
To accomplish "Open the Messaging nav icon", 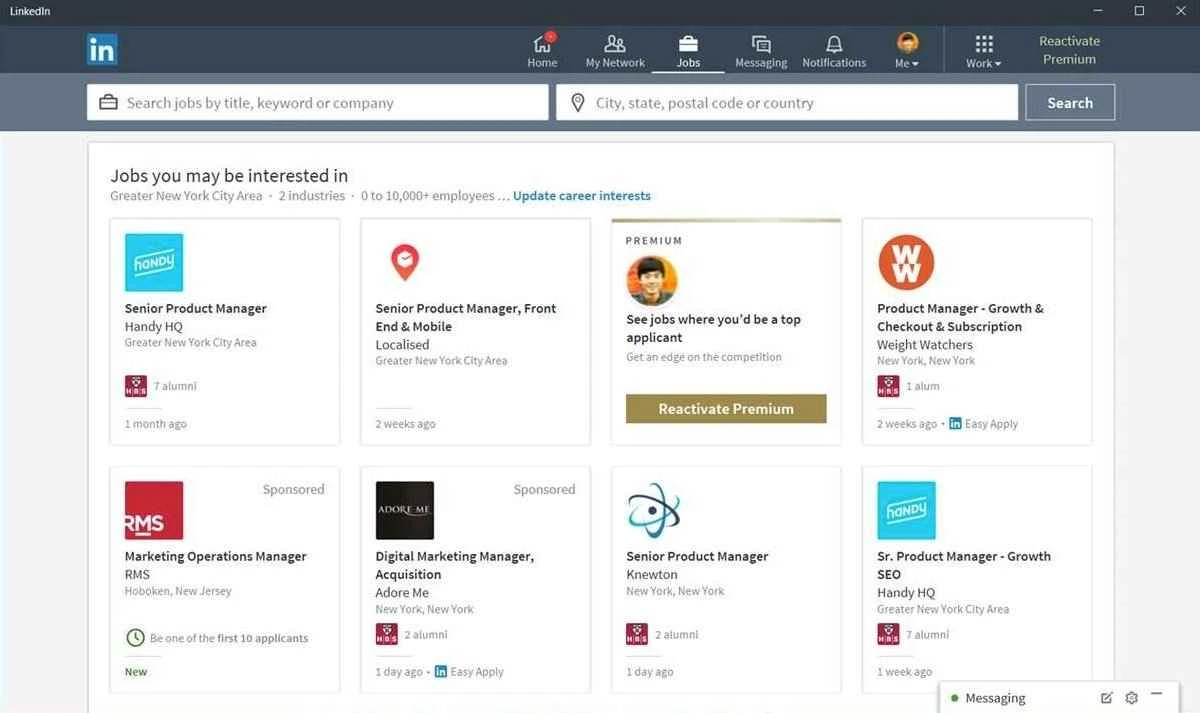I will point(761,44).
